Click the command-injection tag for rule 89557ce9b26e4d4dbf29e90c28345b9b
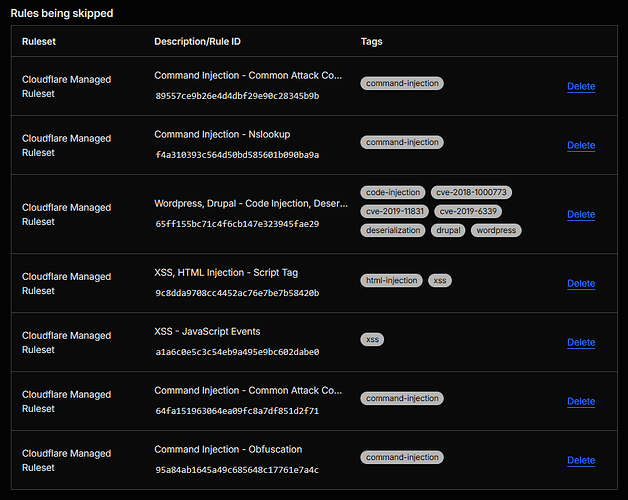Image resolution: width=628 pixels, height=500 pixels. pos(402,83)
